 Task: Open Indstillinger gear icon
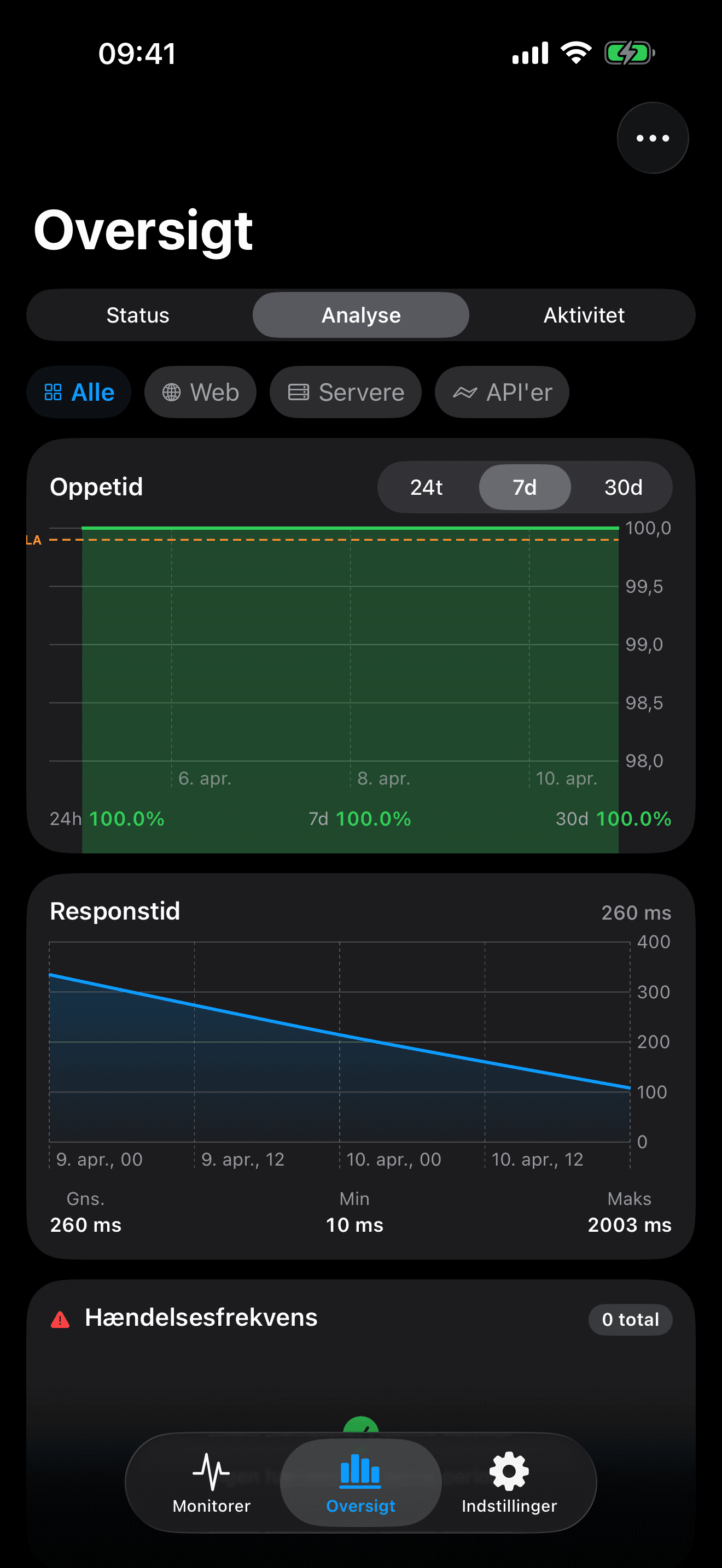509,1471
